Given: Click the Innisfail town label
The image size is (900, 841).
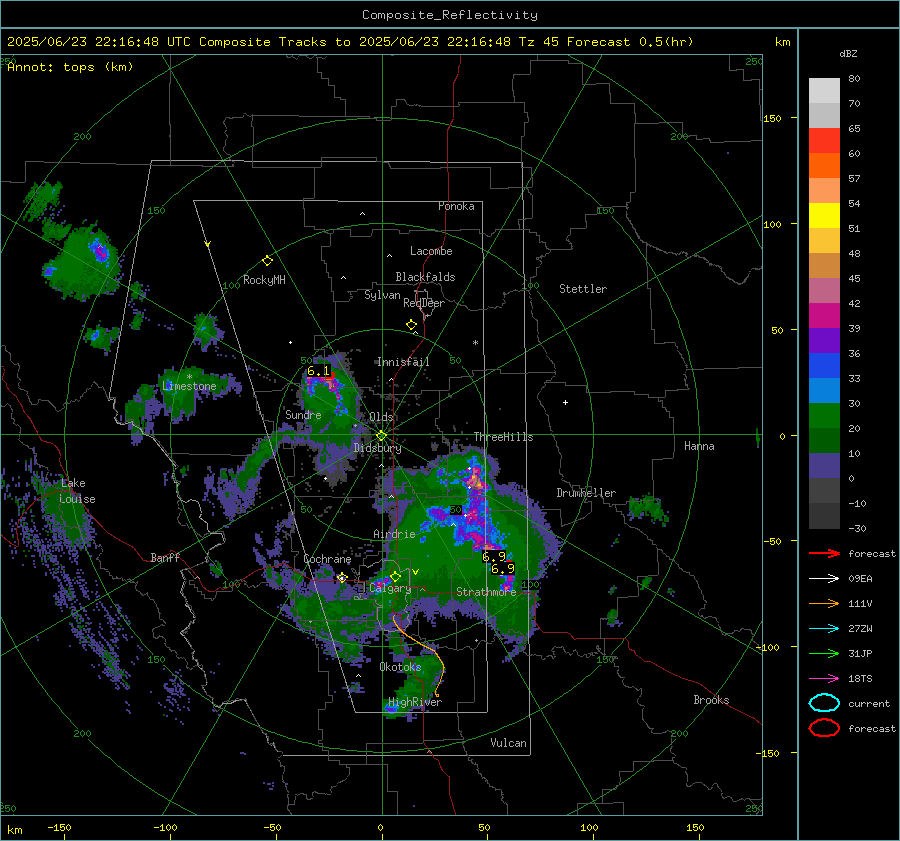Looking at the screenshot, I should click(x=403, y=362).
